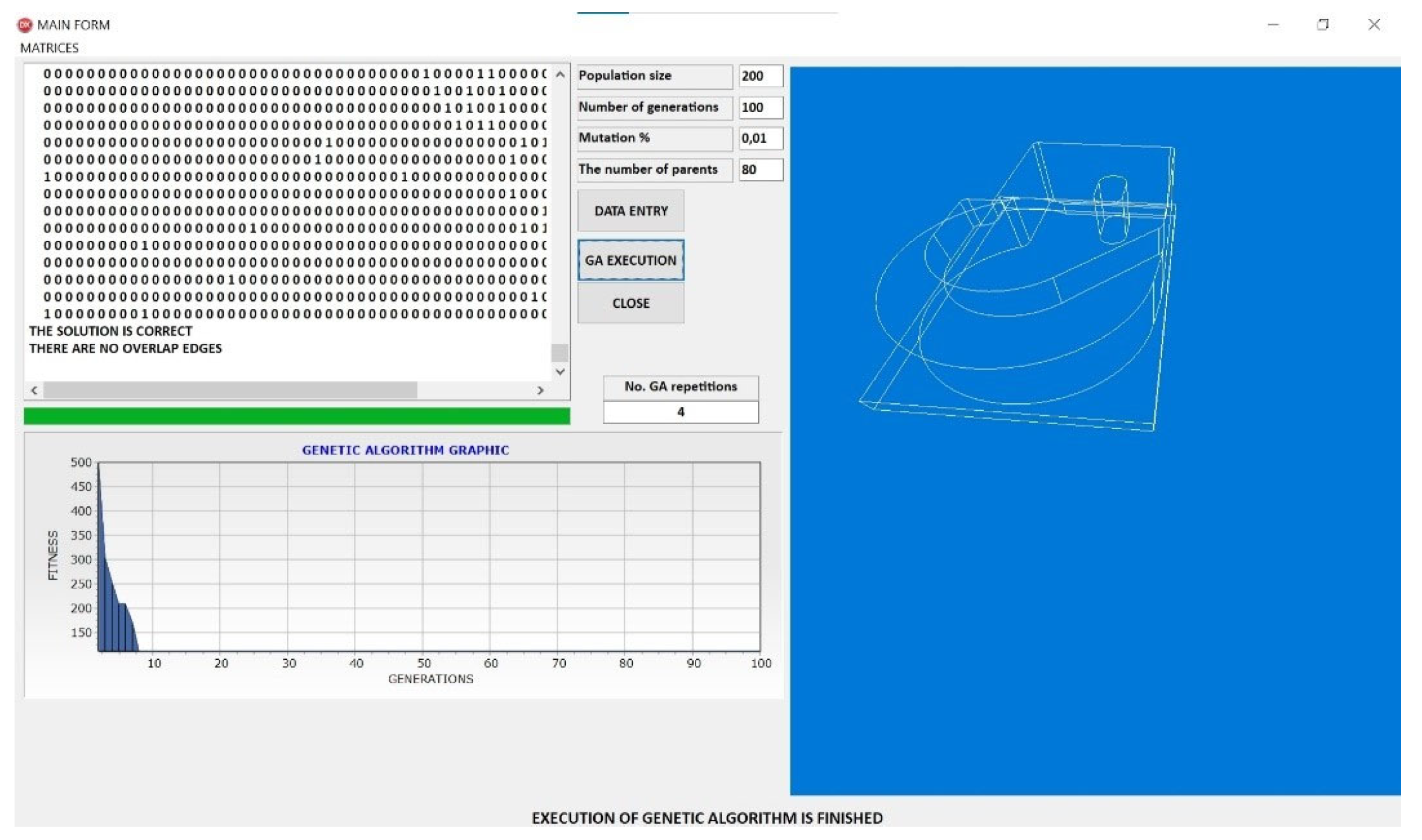This screenshot has height=840, width=1422.
Task: Close the window with the X icon
Action: (1374, 25)
